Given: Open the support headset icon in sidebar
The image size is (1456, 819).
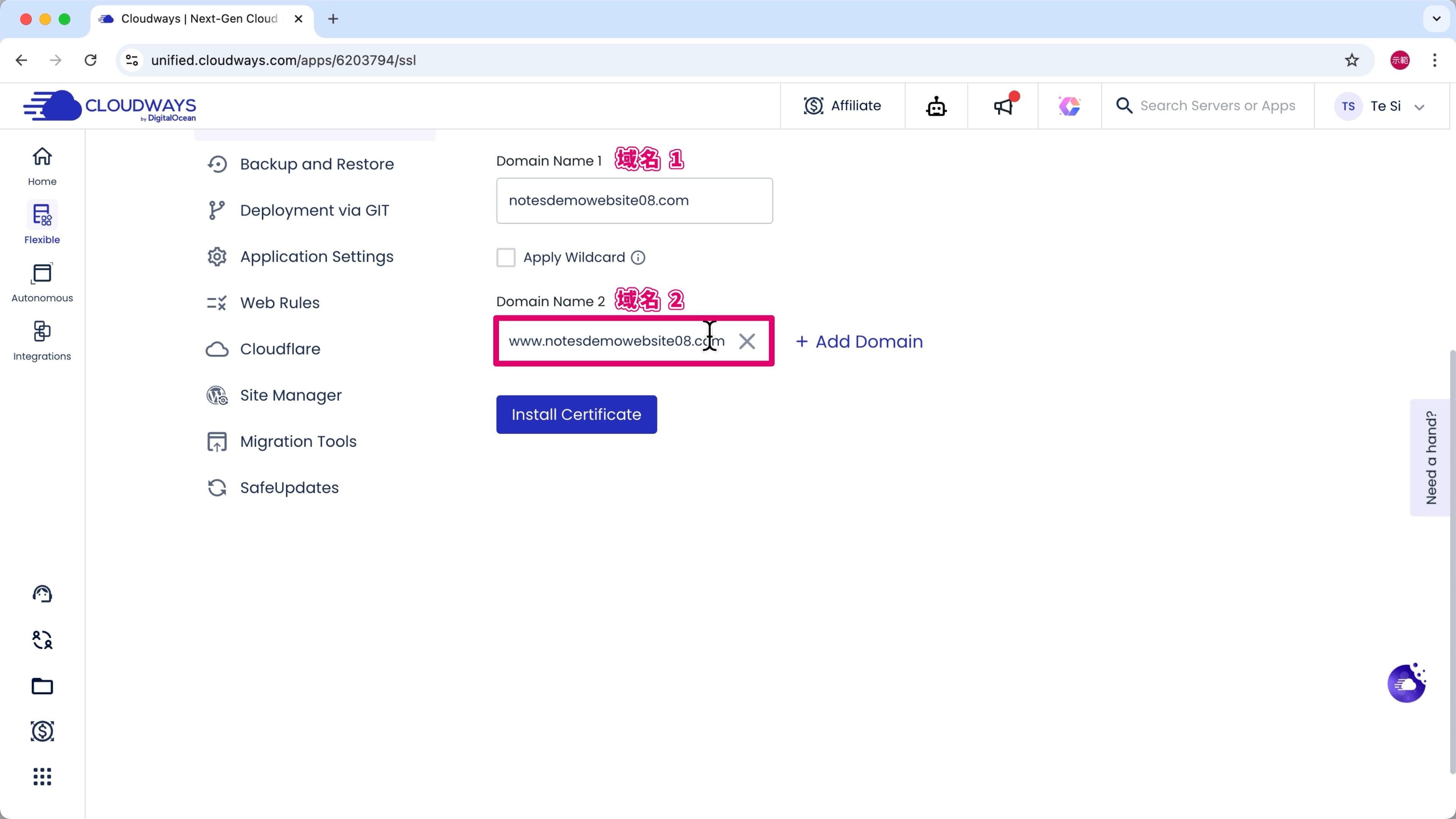Looking at the screenshot, I should point(42,593).
